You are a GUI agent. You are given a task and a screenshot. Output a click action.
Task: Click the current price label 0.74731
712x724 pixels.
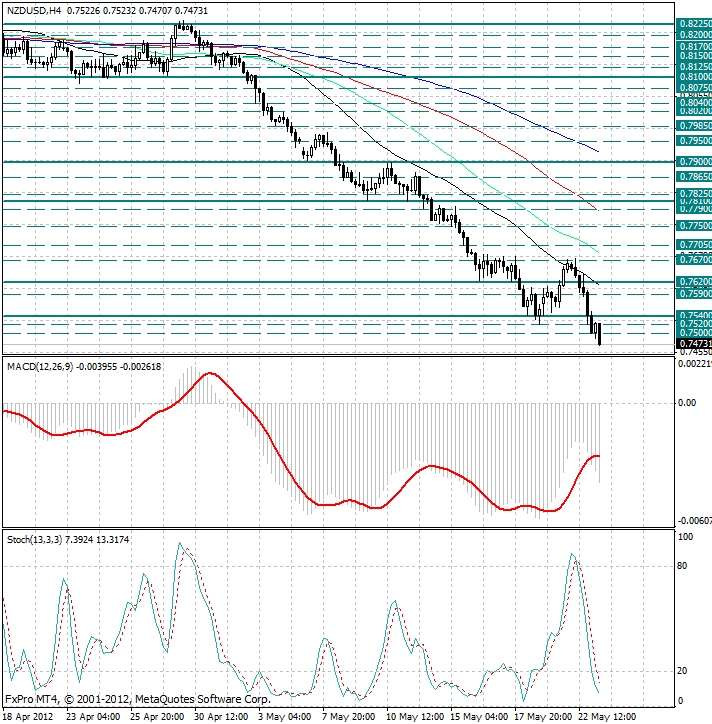[694, 344]
